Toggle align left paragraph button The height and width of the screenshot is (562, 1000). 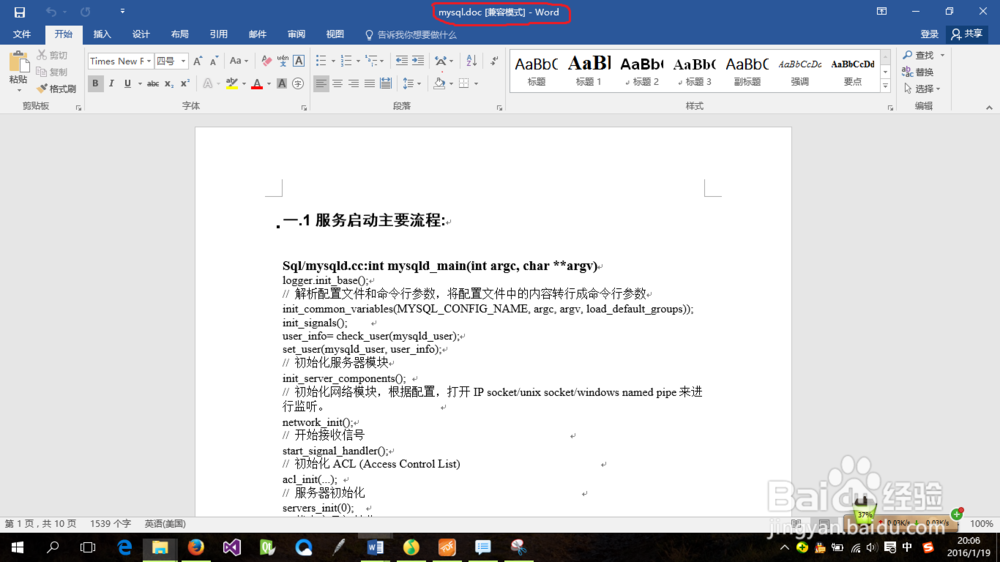tap(321, 84)
